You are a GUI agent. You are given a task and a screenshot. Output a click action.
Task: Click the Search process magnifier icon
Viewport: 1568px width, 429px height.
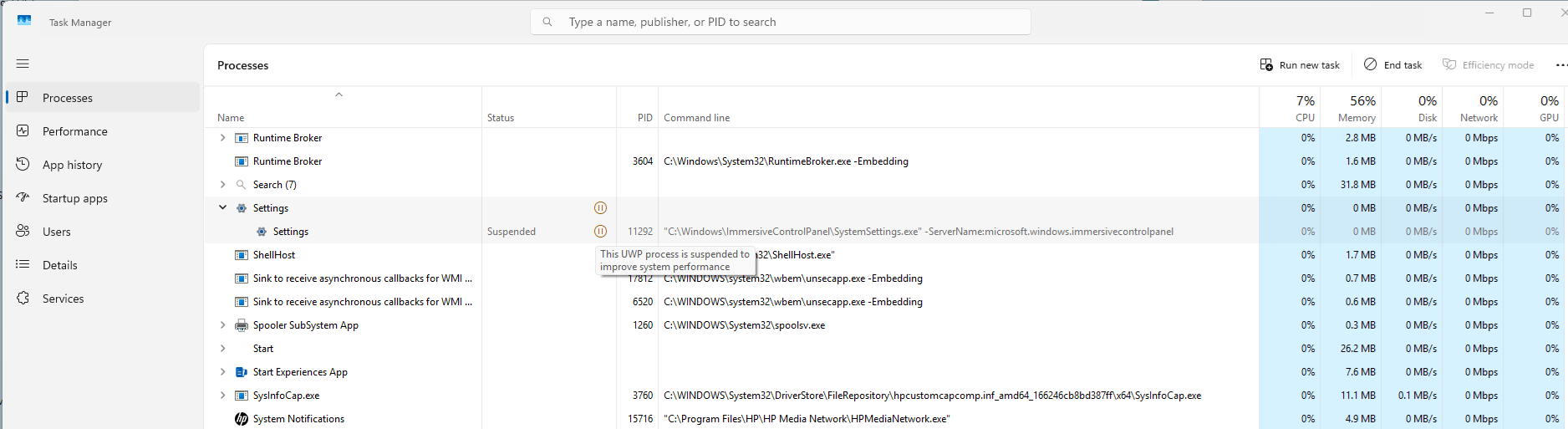coord(242,185)
